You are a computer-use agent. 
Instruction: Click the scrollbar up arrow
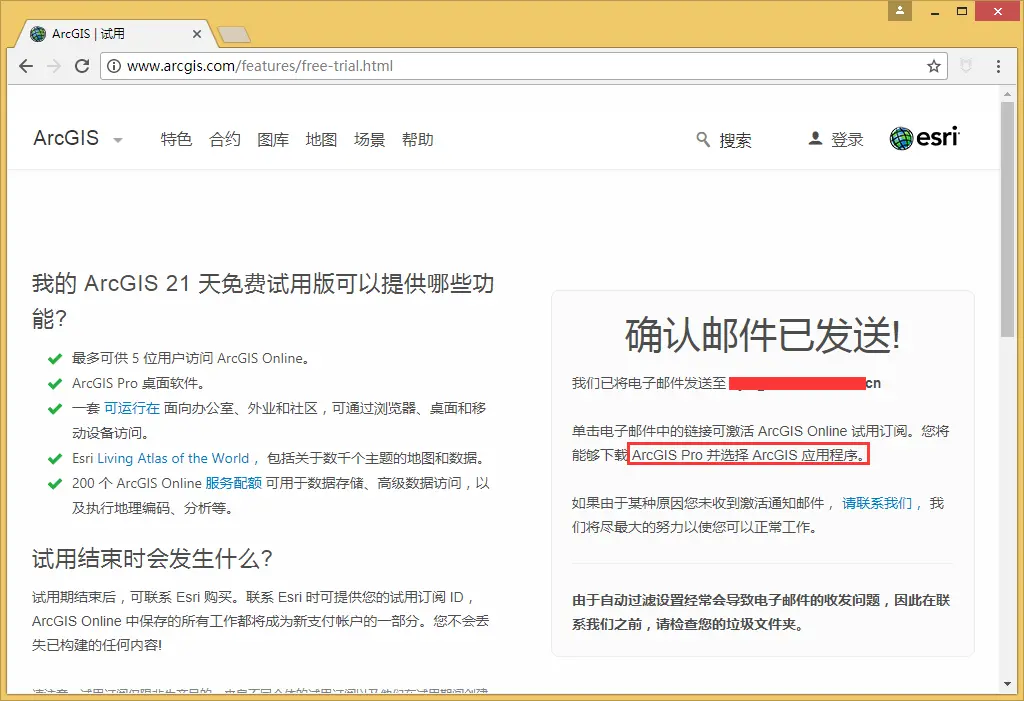click(x=1007, y=95)
